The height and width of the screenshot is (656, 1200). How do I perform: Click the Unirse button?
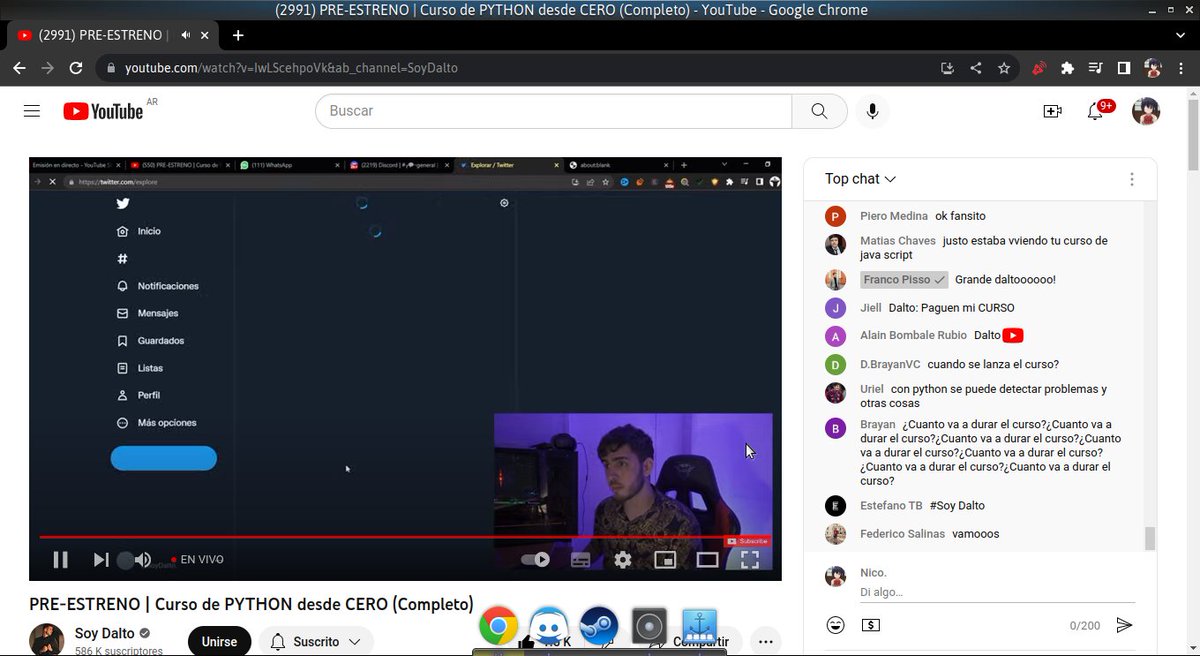coord(219,641)
